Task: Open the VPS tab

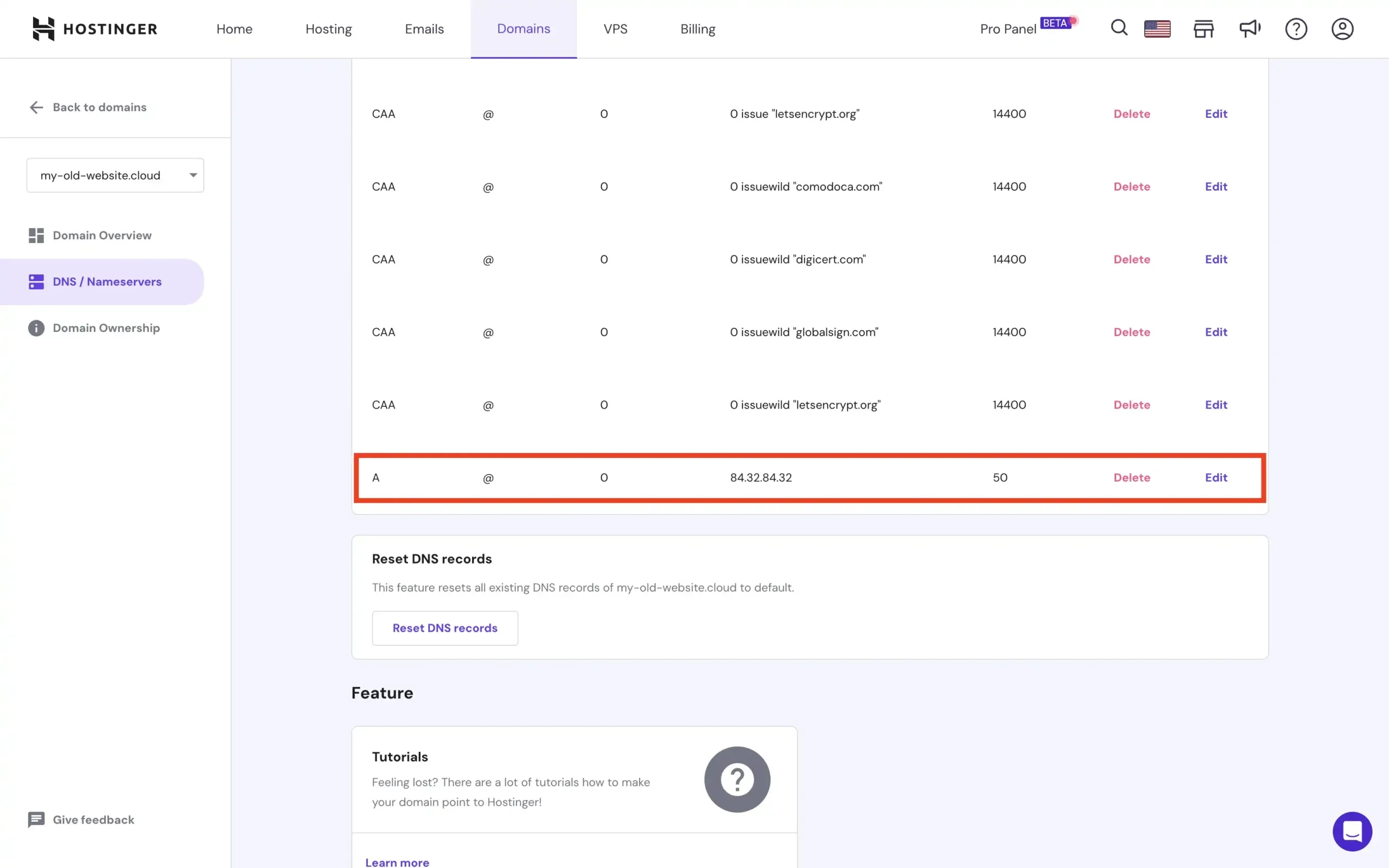Action: (x=615, y=29)
